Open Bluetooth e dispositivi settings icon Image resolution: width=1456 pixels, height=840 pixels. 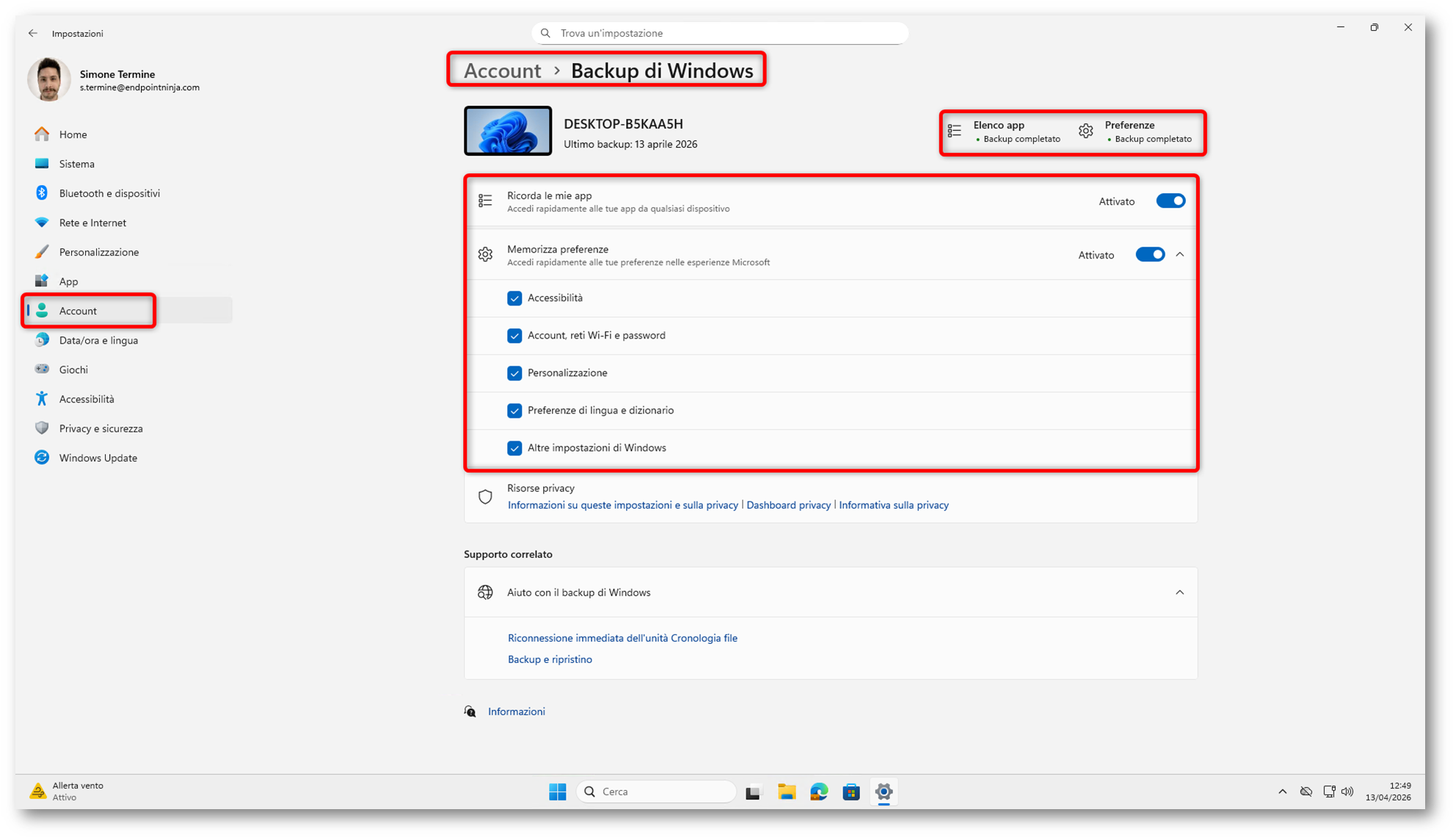coord(42,193)
